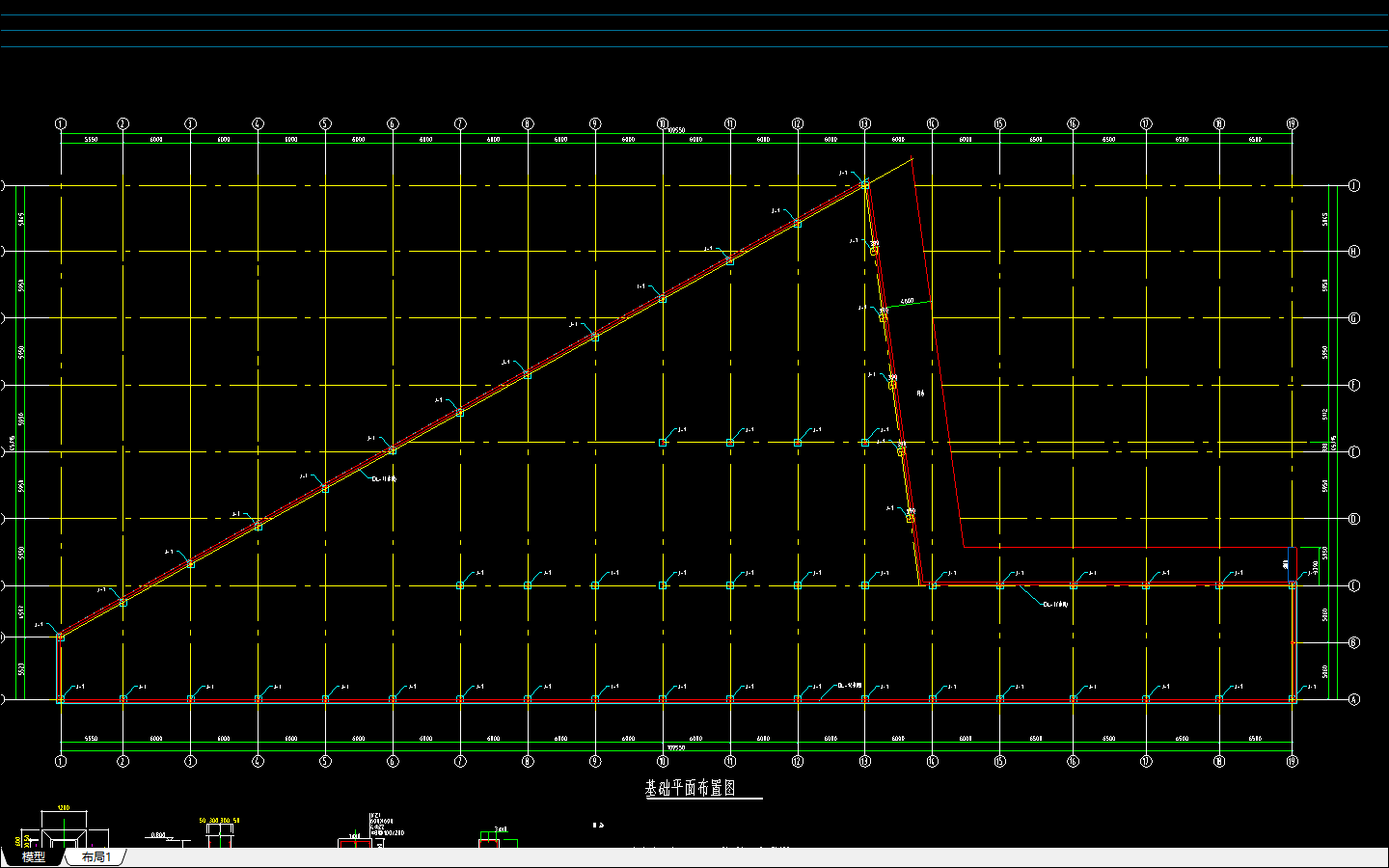Select axis bubble 19 in top row

[1293, 123]
